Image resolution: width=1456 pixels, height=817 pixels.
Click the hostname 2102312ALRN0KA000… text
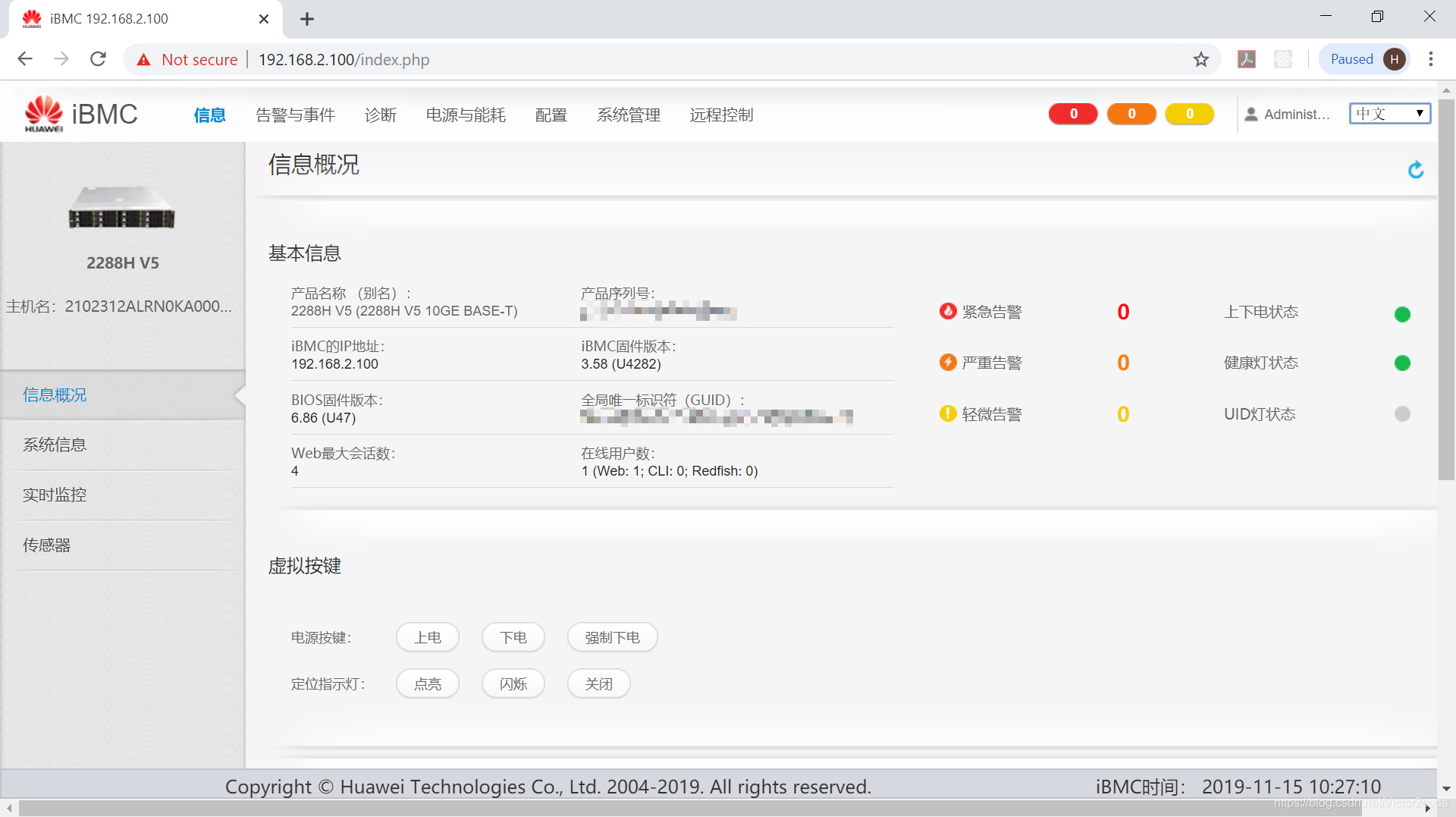148,306
